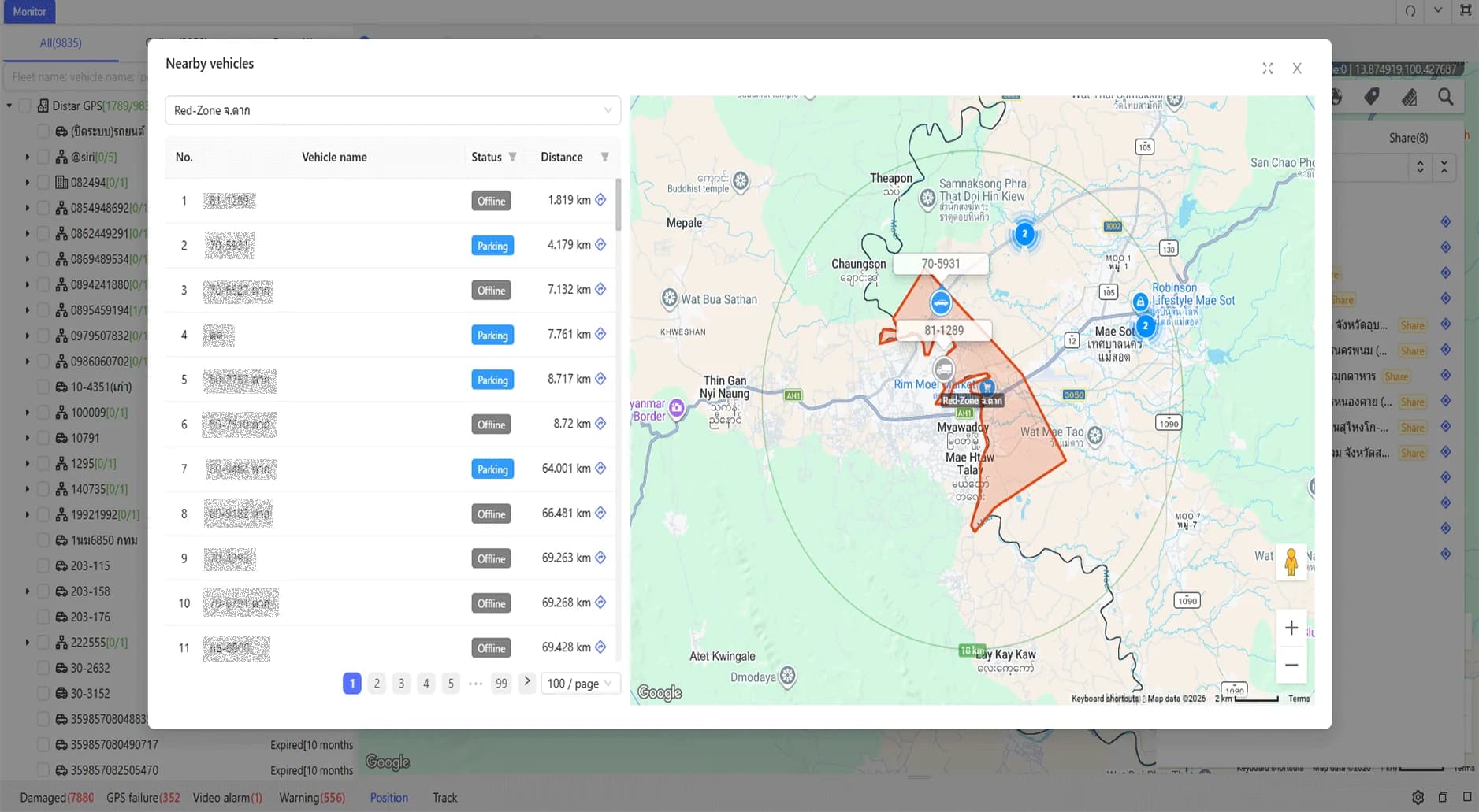Switch to Position tab at bottom
Image resolution: width=1479 pixels, height=812 pixels.
389,797
